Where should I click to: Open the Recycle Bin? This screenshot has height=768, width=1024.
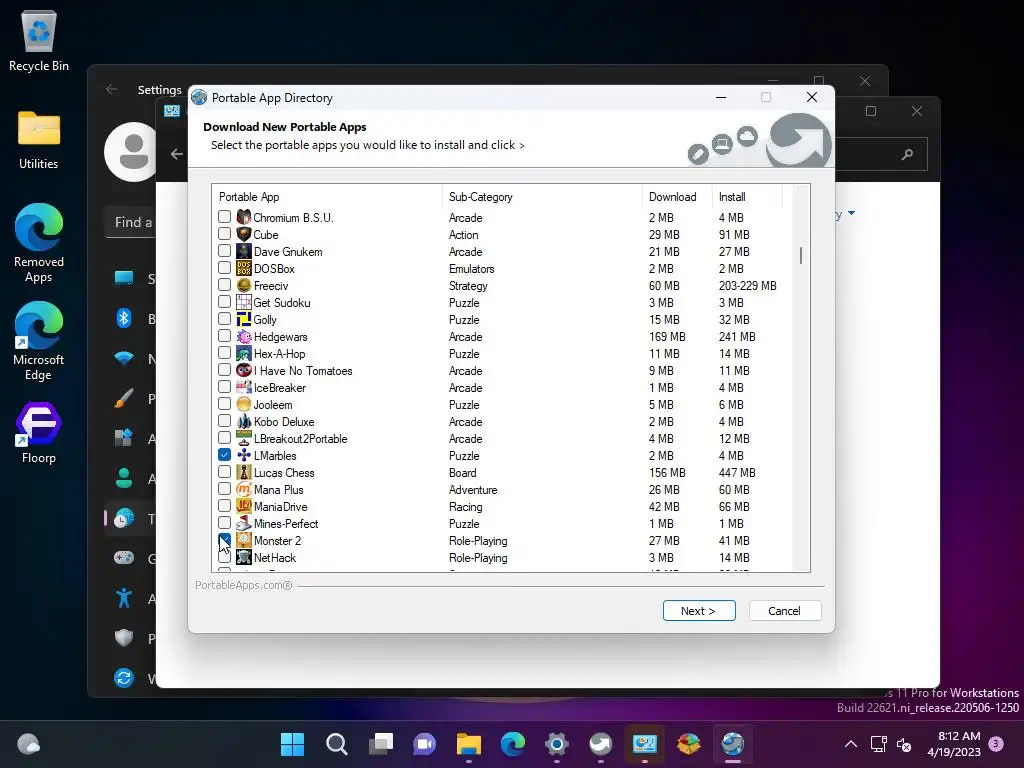pyautogui.click(x=39, y=40)
